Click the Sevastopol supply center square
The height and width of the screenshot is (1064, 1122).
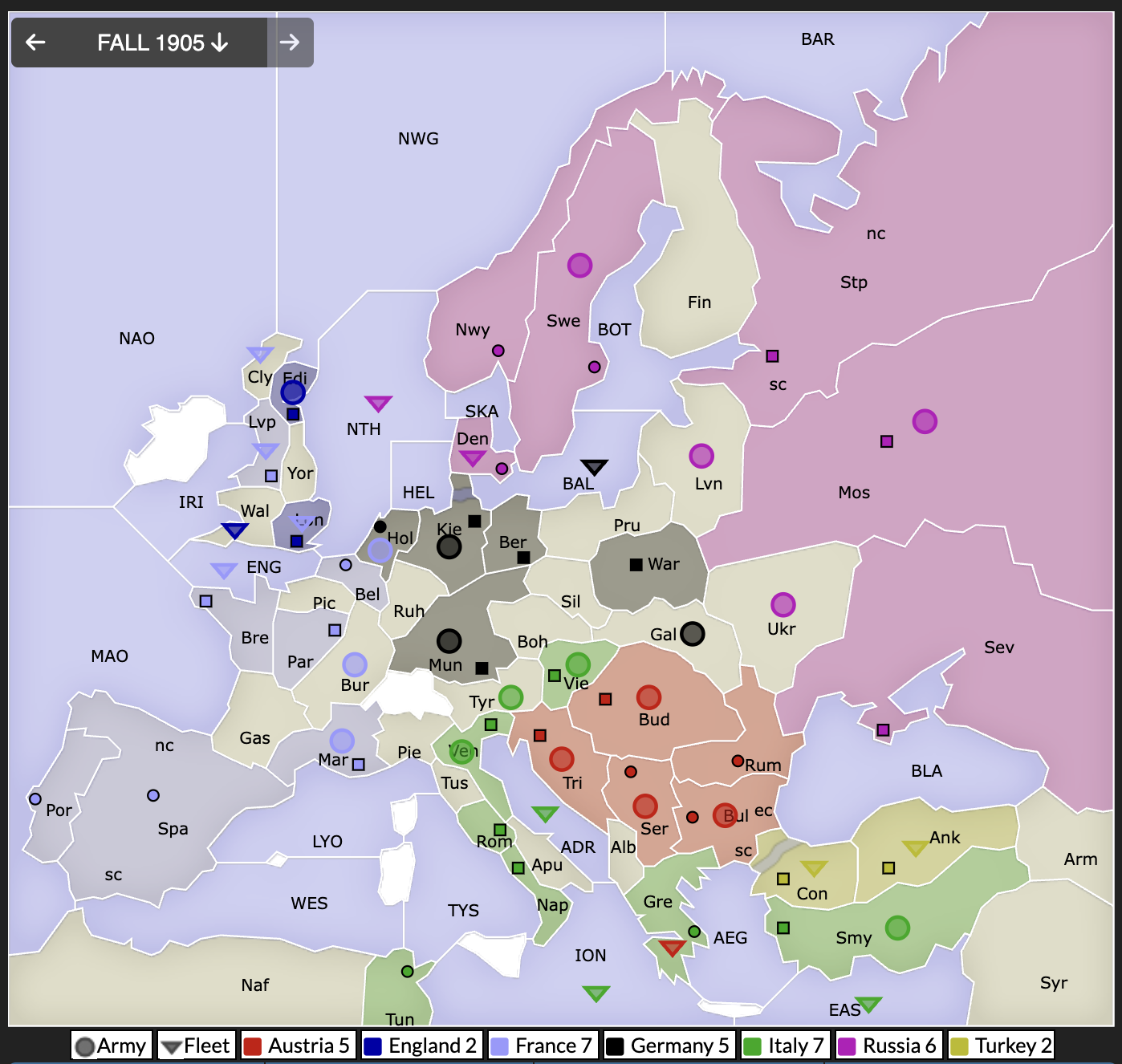pos(883,730)
